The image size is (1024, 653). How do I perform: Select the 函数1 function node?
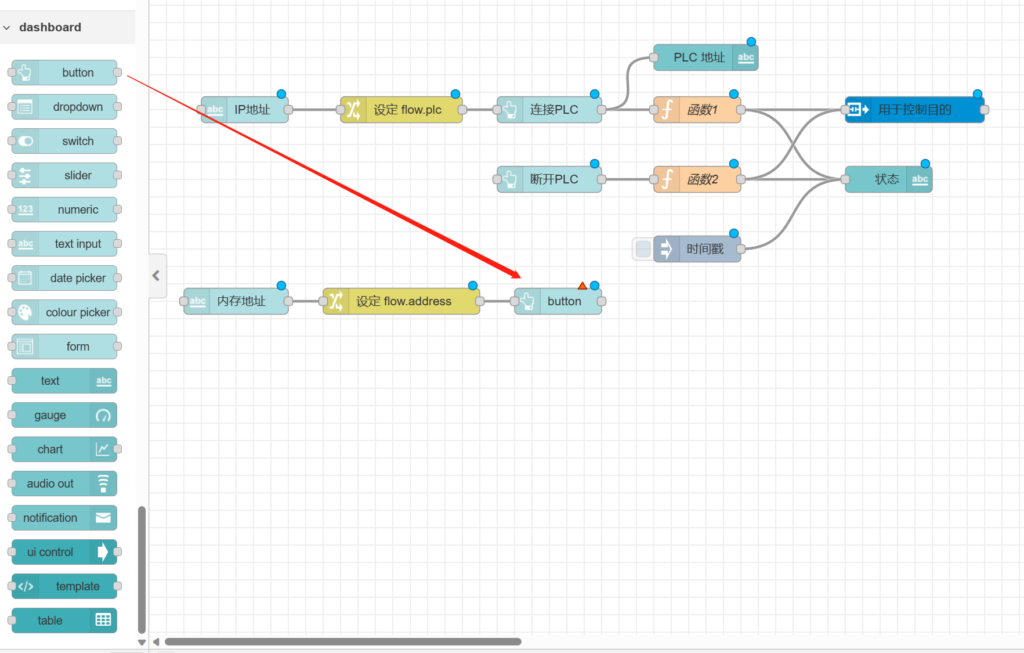click(698, 110)
